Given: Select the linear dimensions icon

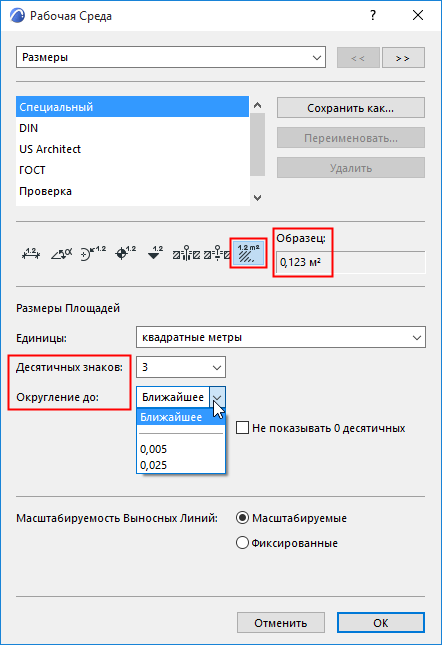Looking at the screenshot, I should coord(31,254).
